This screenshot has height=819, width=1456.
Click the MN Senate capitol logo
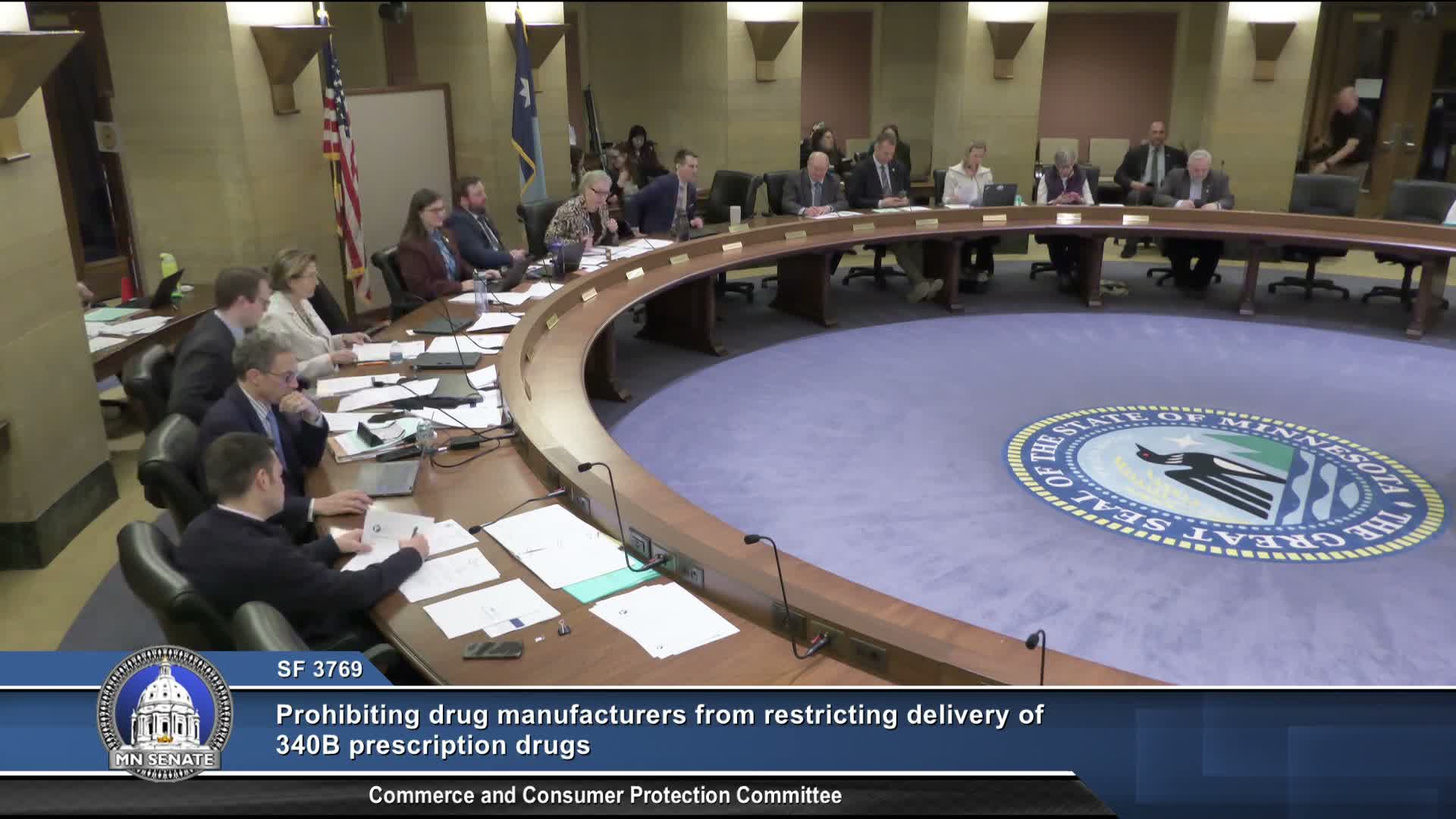point(165,713)
